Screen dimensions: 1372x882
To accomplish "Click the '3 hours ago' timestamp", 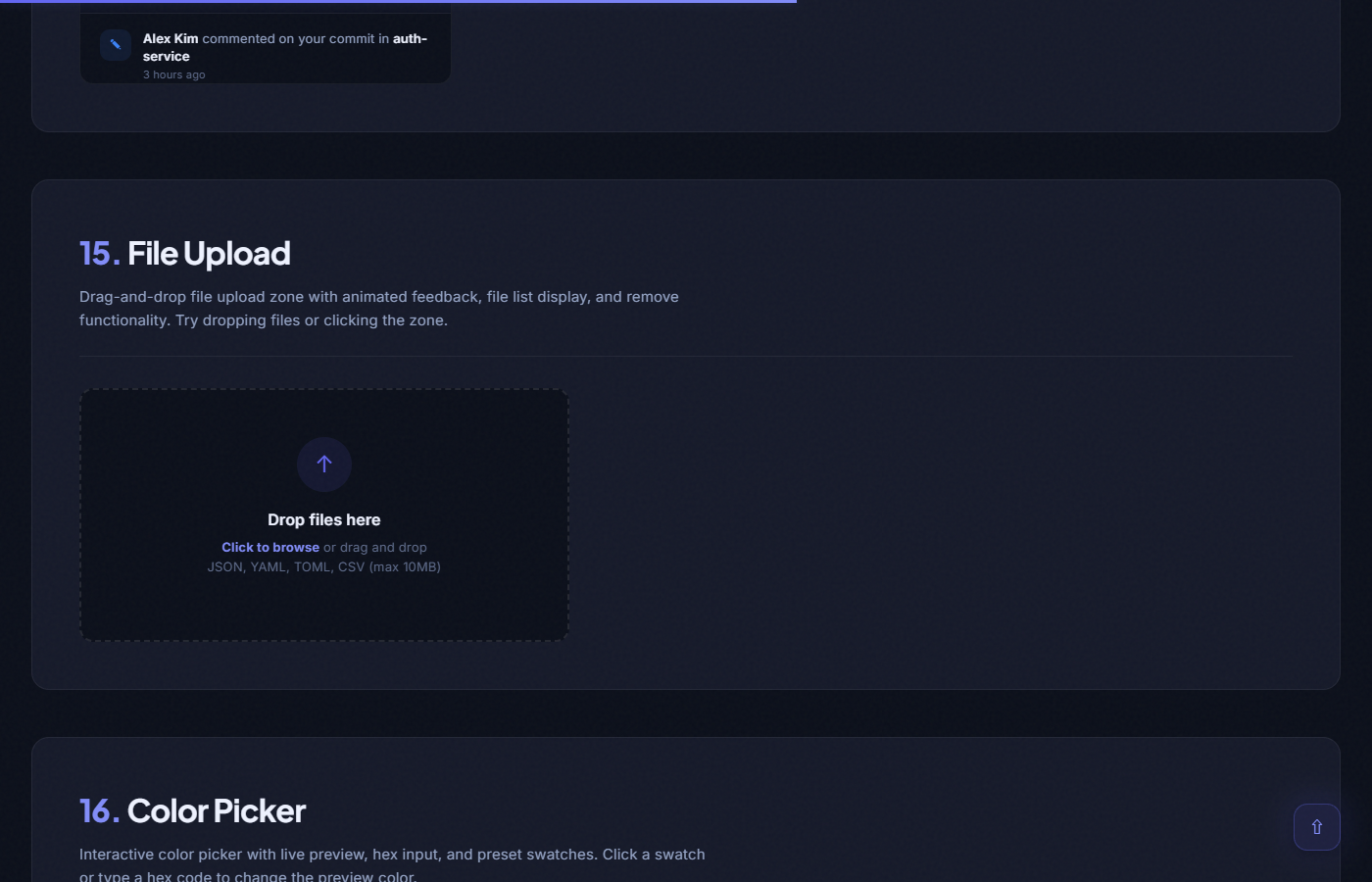I will [x=174, y=75].
